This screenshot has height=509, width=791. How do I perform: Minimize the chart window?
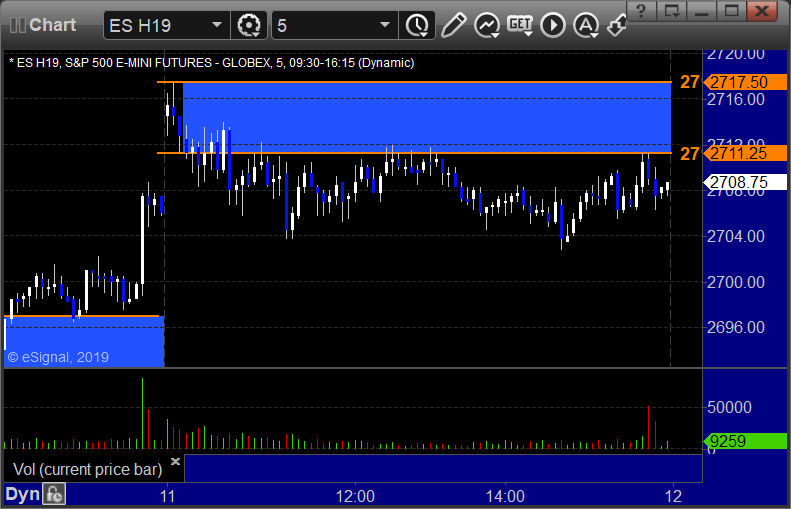(701, 10)
